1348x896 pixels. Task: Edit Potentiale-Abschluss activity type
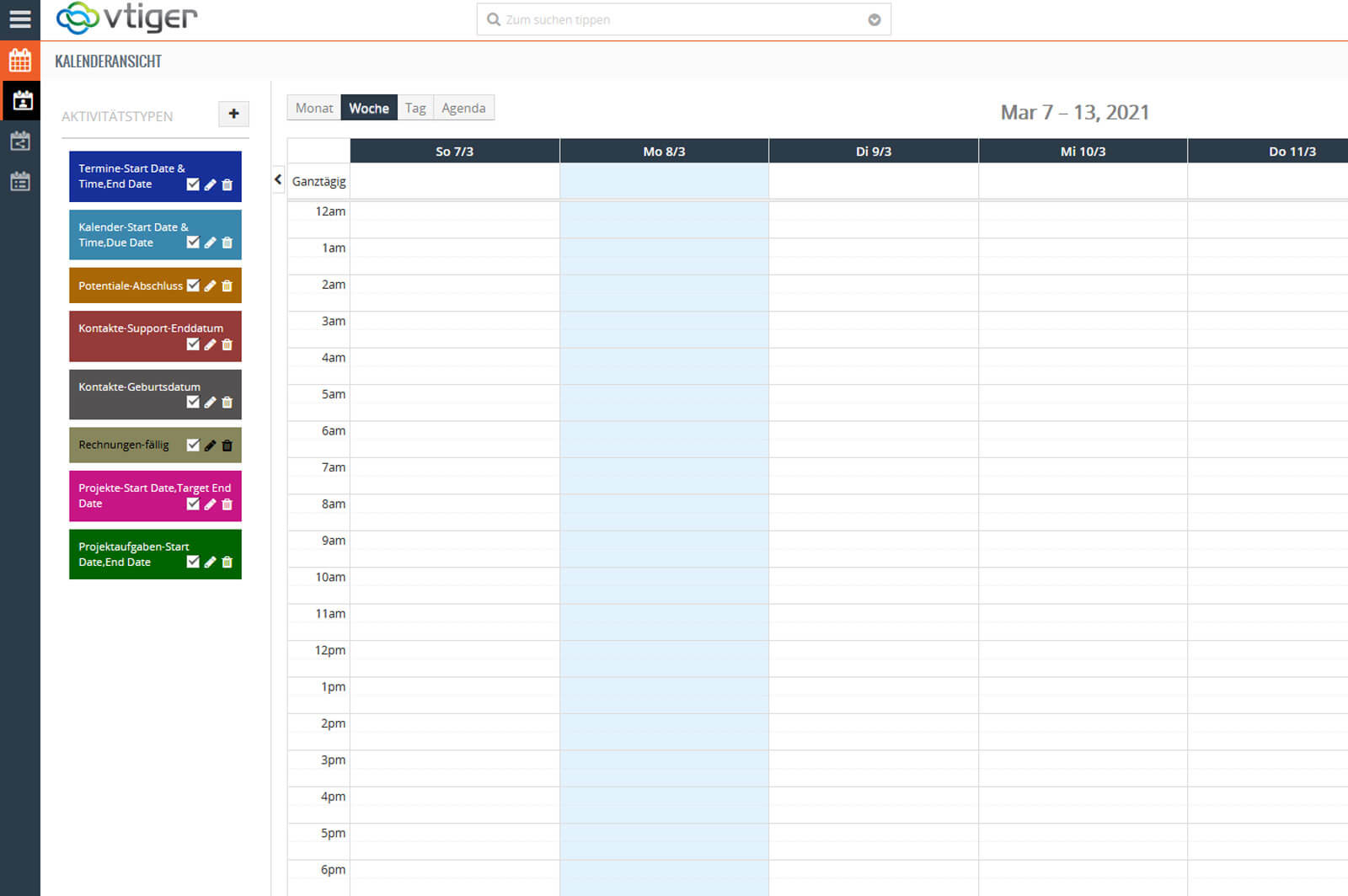pyautogui.click(x=210, y=285)
